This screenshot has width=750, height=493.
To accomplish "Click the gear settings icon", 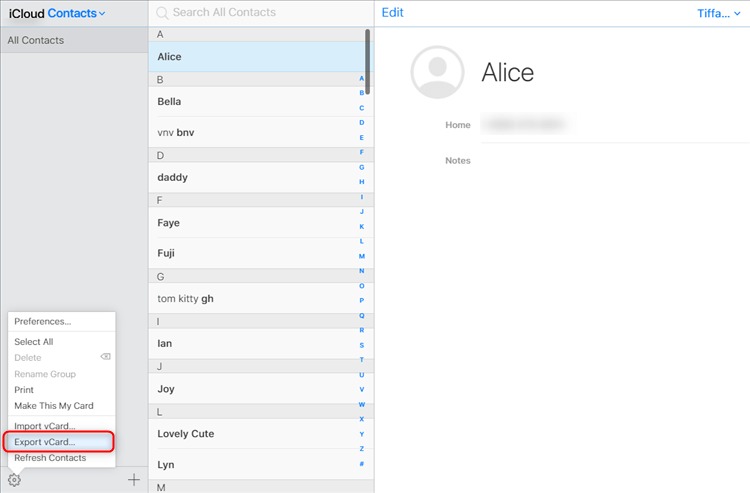I will 14,480.
